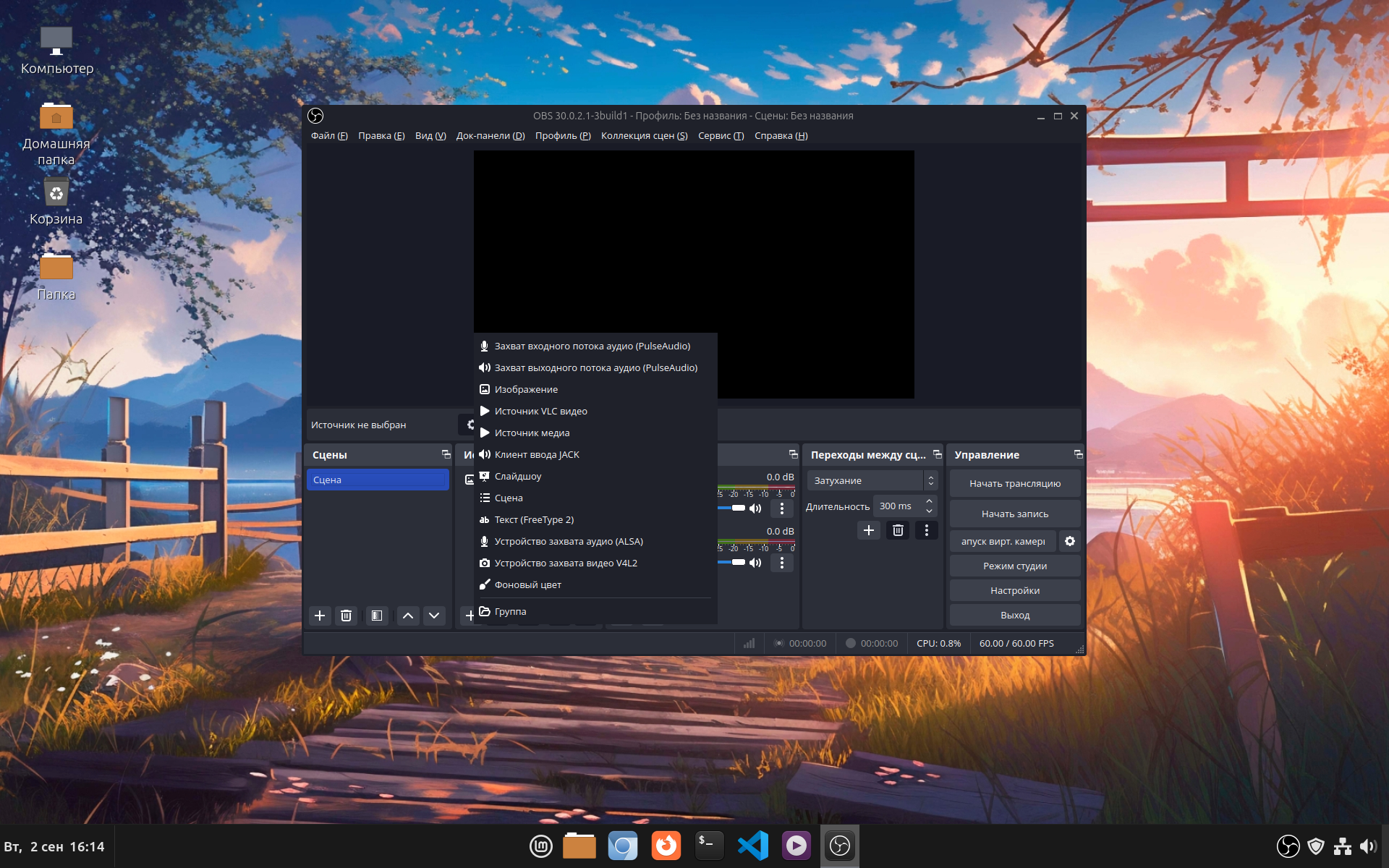This screenshot has width=1389, height=868.
Task: Mute the first audio mixer channel
Action: coord(755,509)
